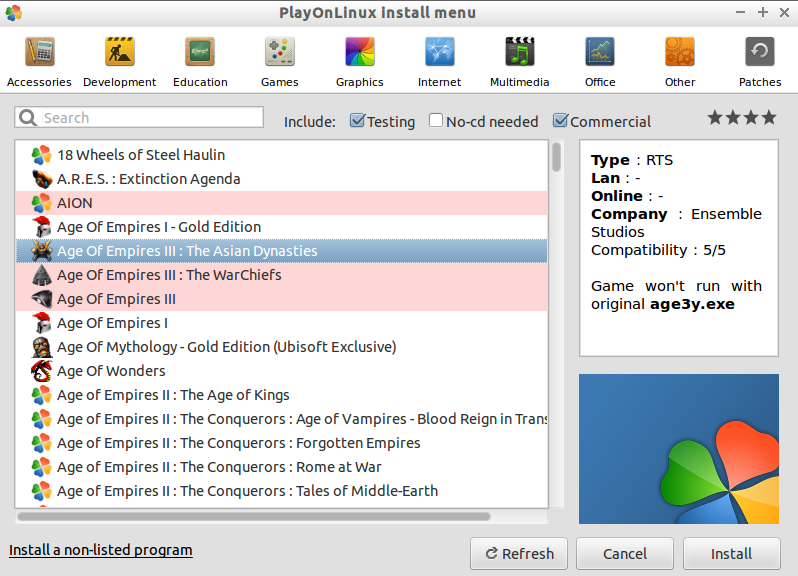
Task: Maximize the install menu window
Action: (762, 13)
